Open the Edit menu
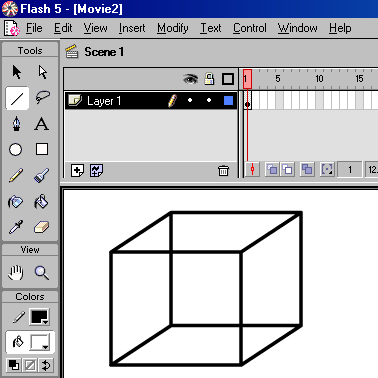 (63, 28)
